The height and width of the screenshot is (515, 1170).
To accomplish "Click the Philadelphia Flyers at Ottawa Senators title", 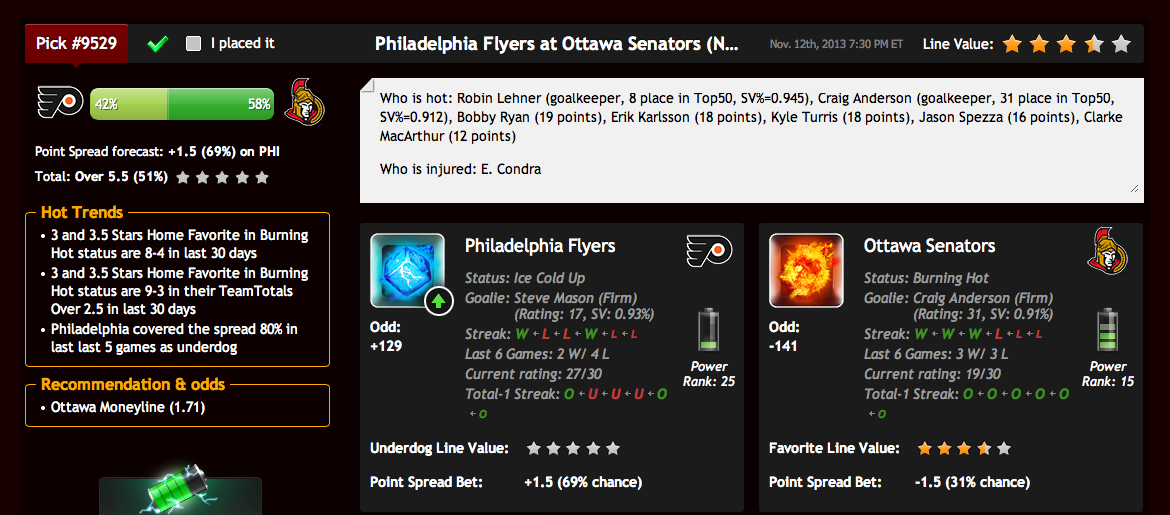I will tap(556, 43).
